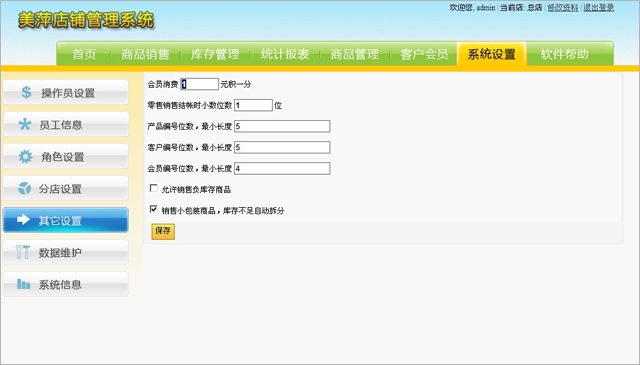The height and width of the screenshot is (365, 640).
Task: Open the 分店设置 sidebar item
Action: 66,188
